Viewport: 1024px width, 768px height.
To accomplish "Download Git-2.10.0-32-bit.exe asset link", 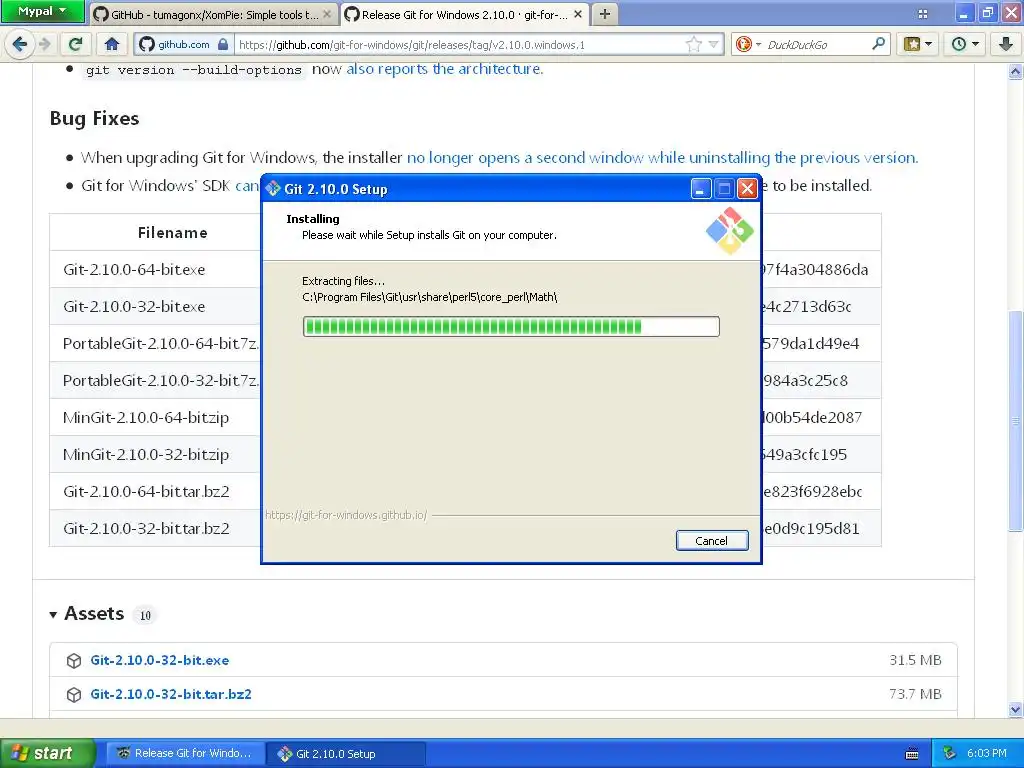I will (x=159, y=660).
